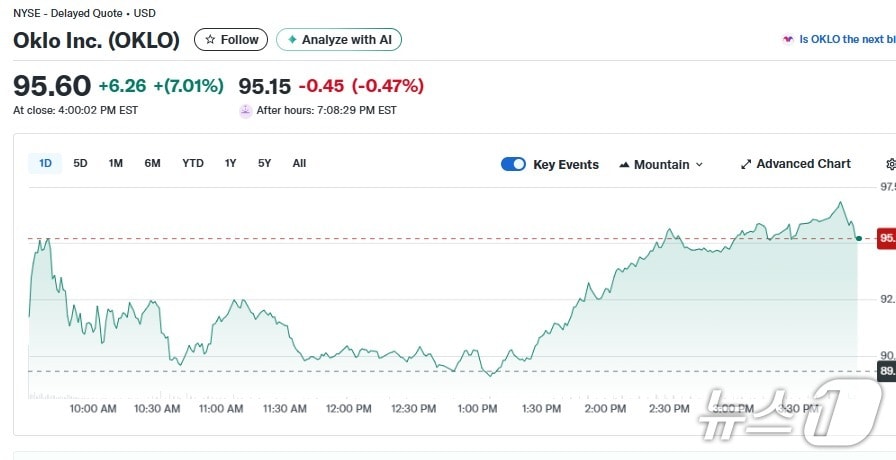Expand the Mountain chart type dropdown

(x=661, y=164)
